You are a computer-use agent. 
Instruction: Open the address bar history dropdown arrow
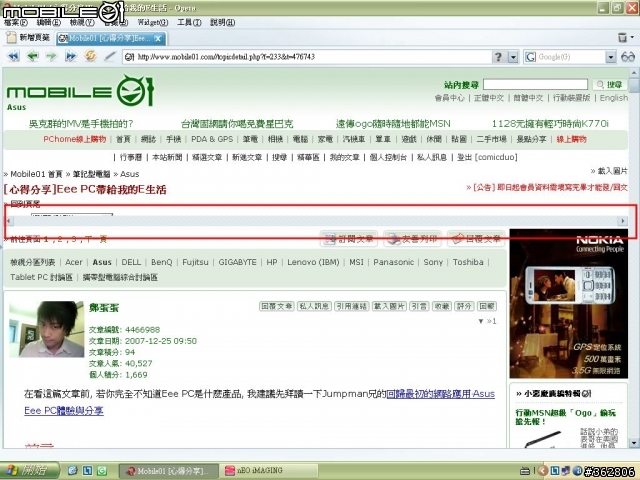tap(513, 57)
